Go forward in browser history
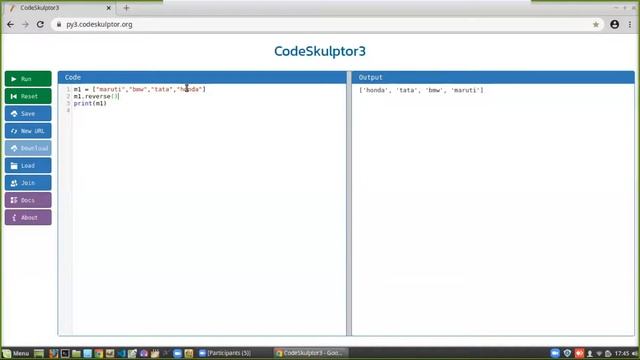The width and height of the screenshot is (640, 360). pos(25,24)
